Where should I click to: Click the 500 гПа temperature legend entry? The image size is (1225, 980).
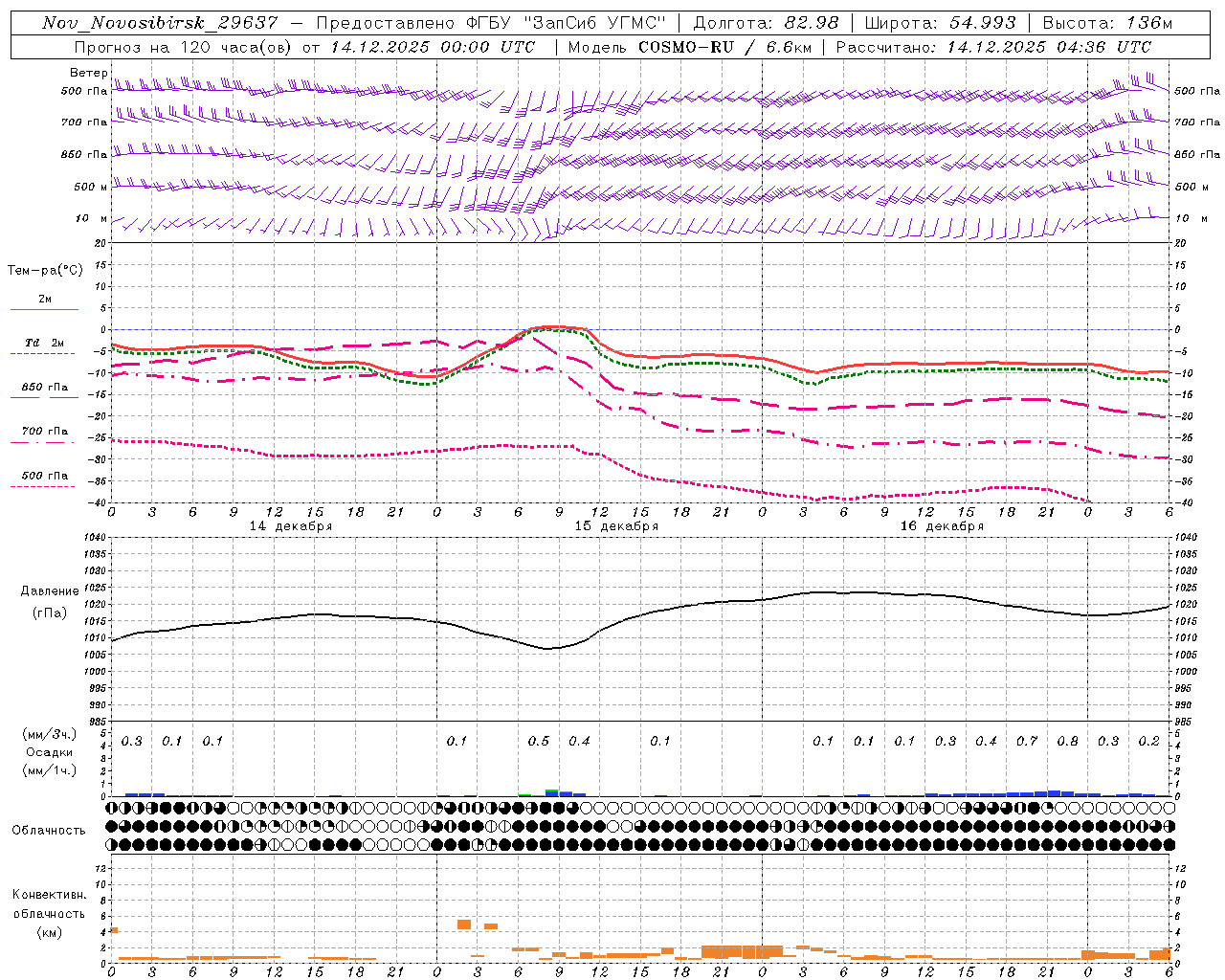pyautogui.click(x=44, y=476)
